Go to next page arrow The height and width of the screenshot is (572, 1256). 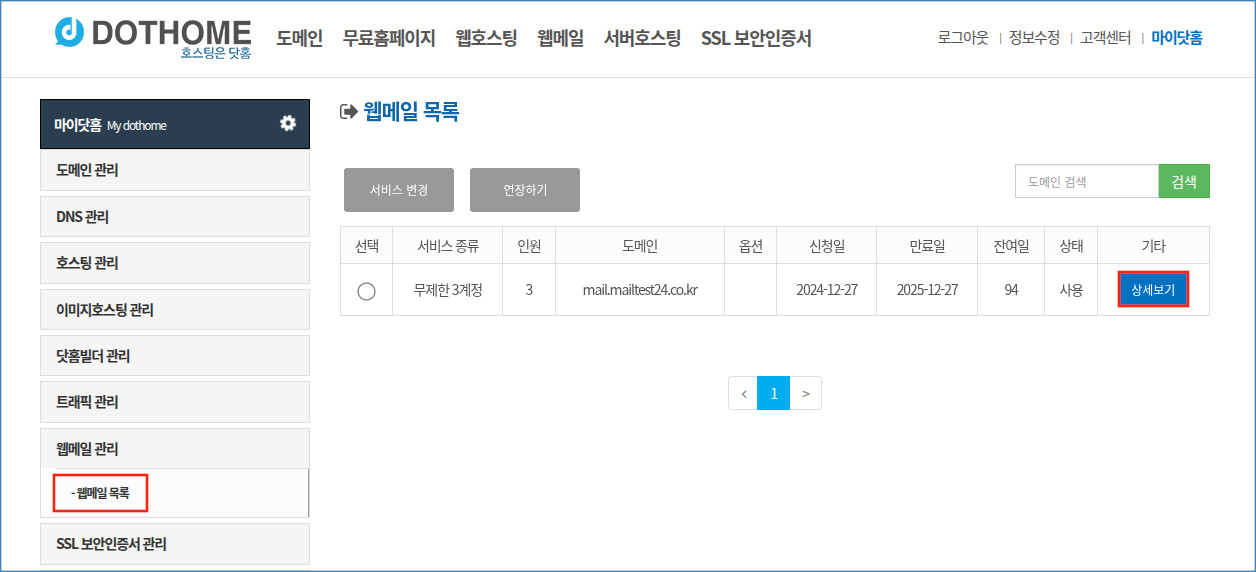coord(805,393)
